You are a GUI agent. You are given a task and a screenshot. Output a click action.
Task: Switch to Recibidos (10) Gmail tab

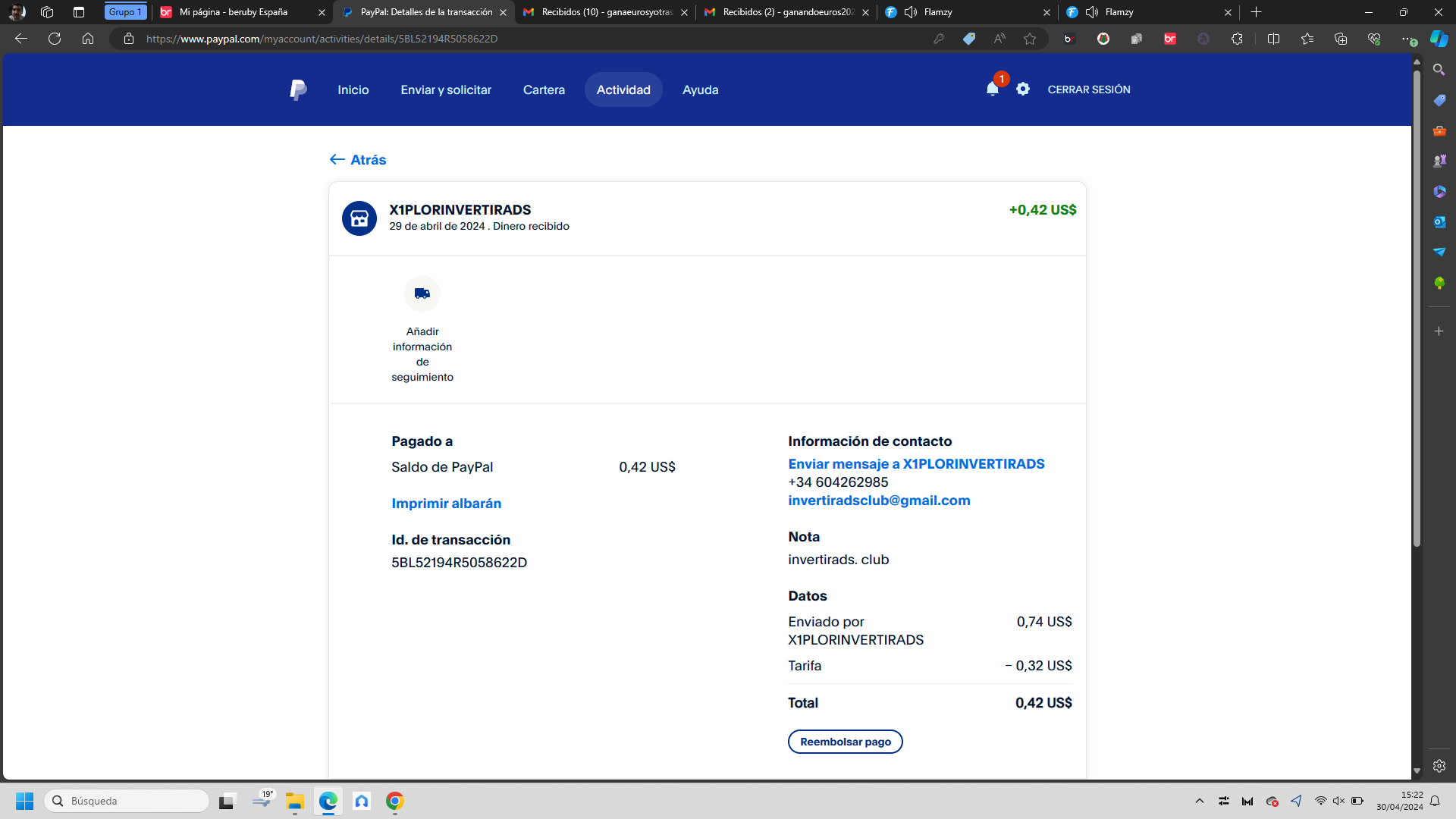tap(605, 12)
